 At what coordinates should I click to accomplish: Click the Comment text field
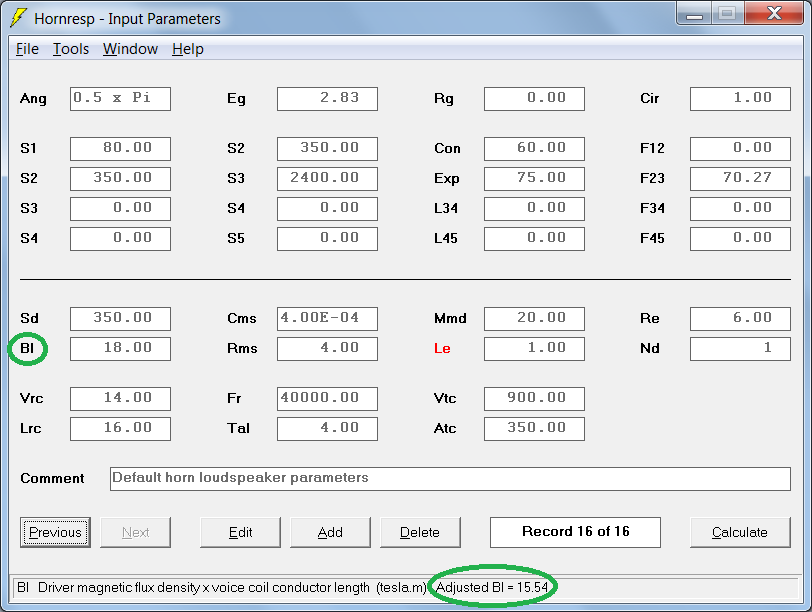click(x=451, y=479)
